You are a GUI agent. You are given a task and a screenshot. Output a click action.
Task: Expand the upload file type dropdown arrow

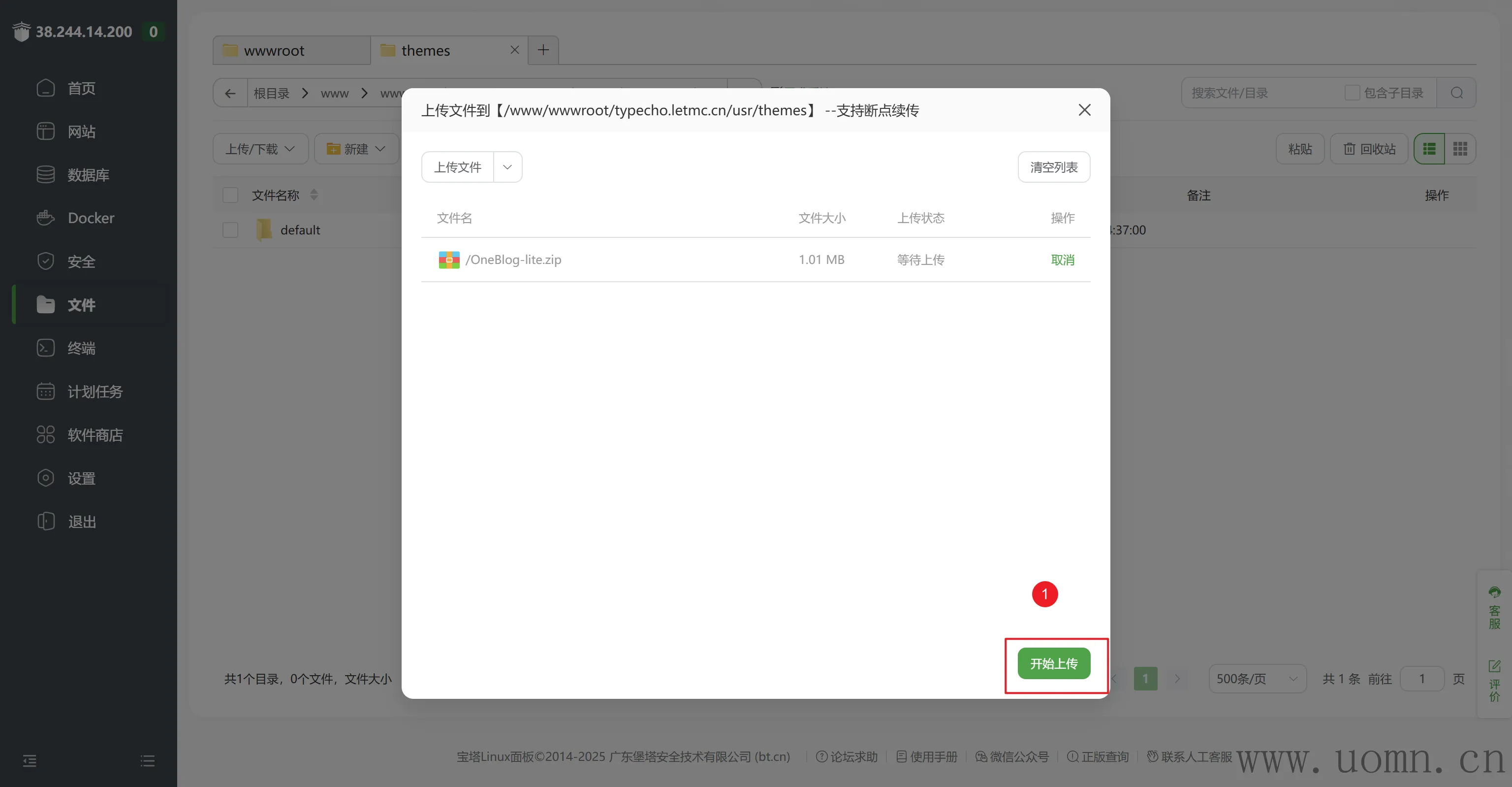[x=508, y=167]
